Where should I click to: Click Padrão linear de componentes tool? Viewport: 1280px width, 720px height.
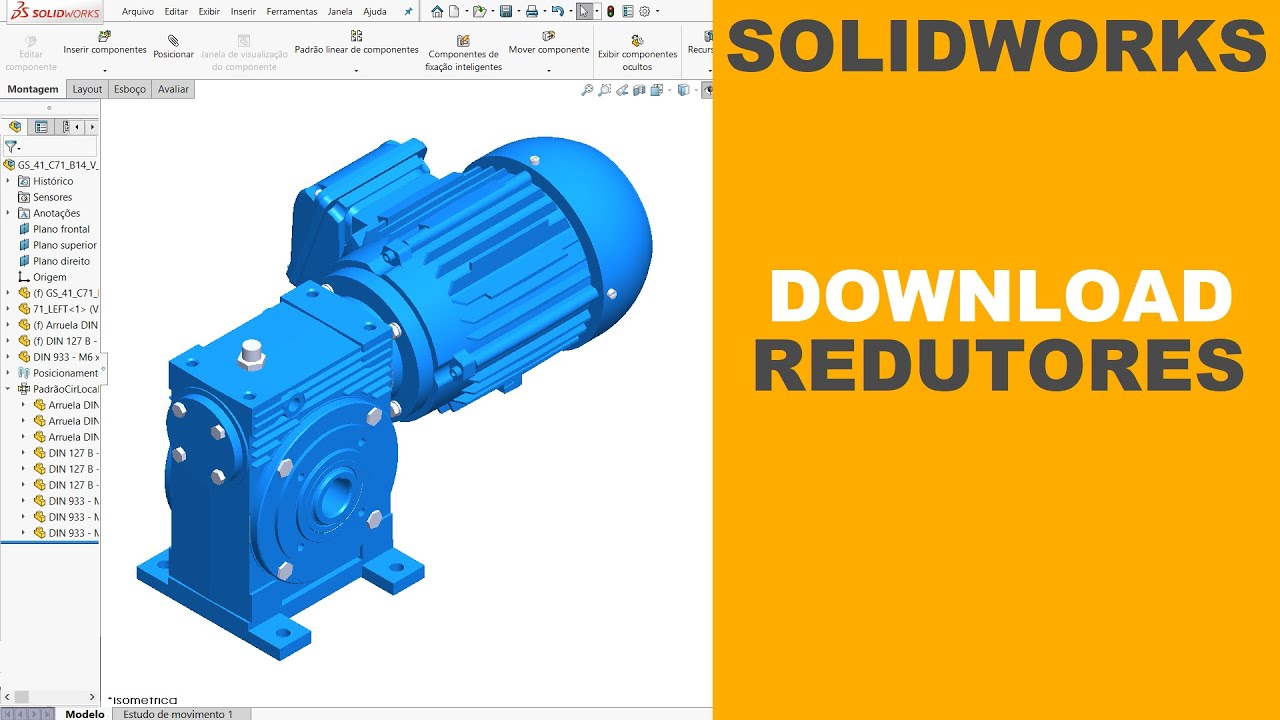[x=356, y=43]
